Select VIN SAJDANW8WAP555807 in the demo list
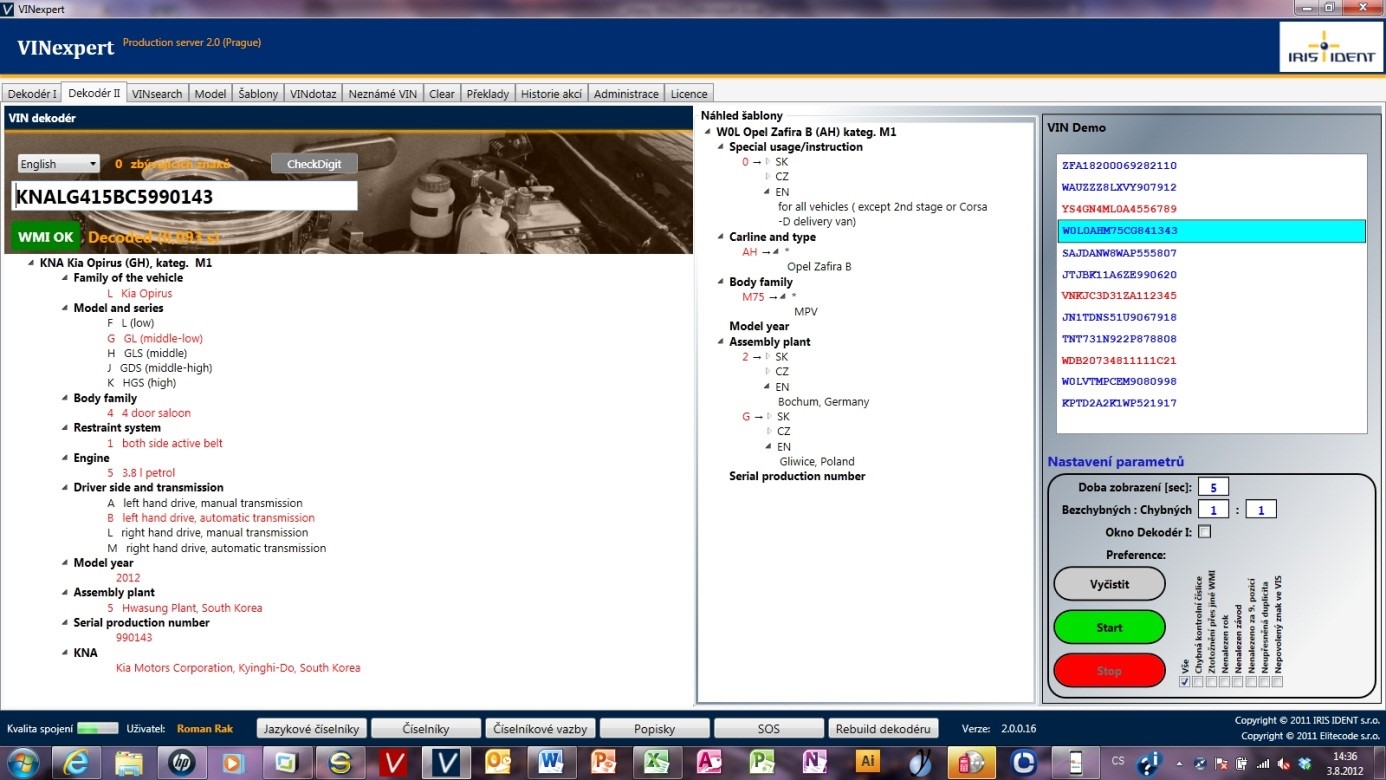The height and width of the screenshot is (780, 1386). pyautogui.click(x=1212, y=253)
